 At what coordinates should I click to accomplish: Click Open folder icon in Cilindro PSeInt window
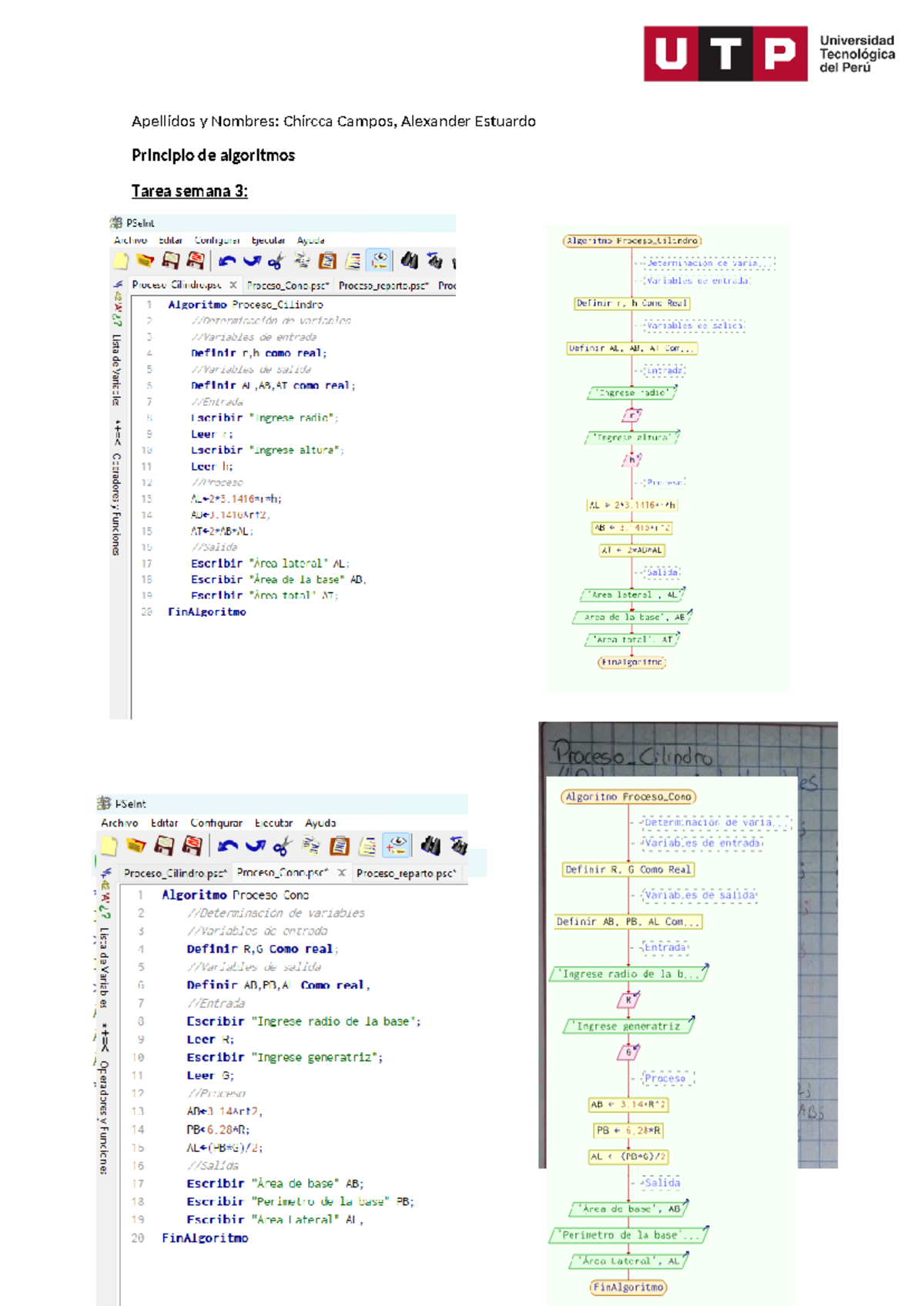145,261
